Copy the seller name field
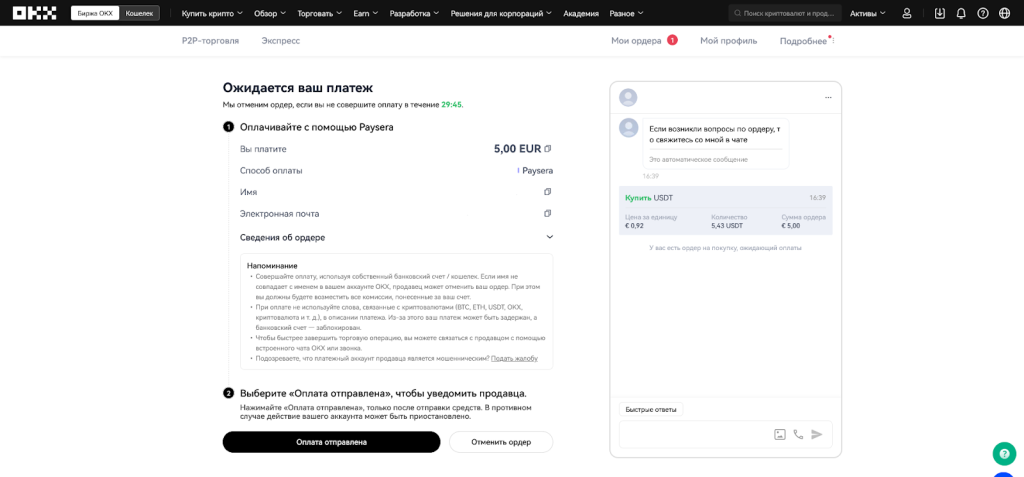The image size is (1024, 477). pos(548,192)
